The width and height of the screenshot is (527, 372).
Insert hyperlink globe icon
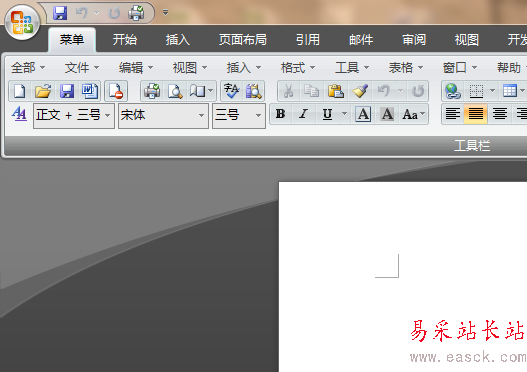point(453,91)
